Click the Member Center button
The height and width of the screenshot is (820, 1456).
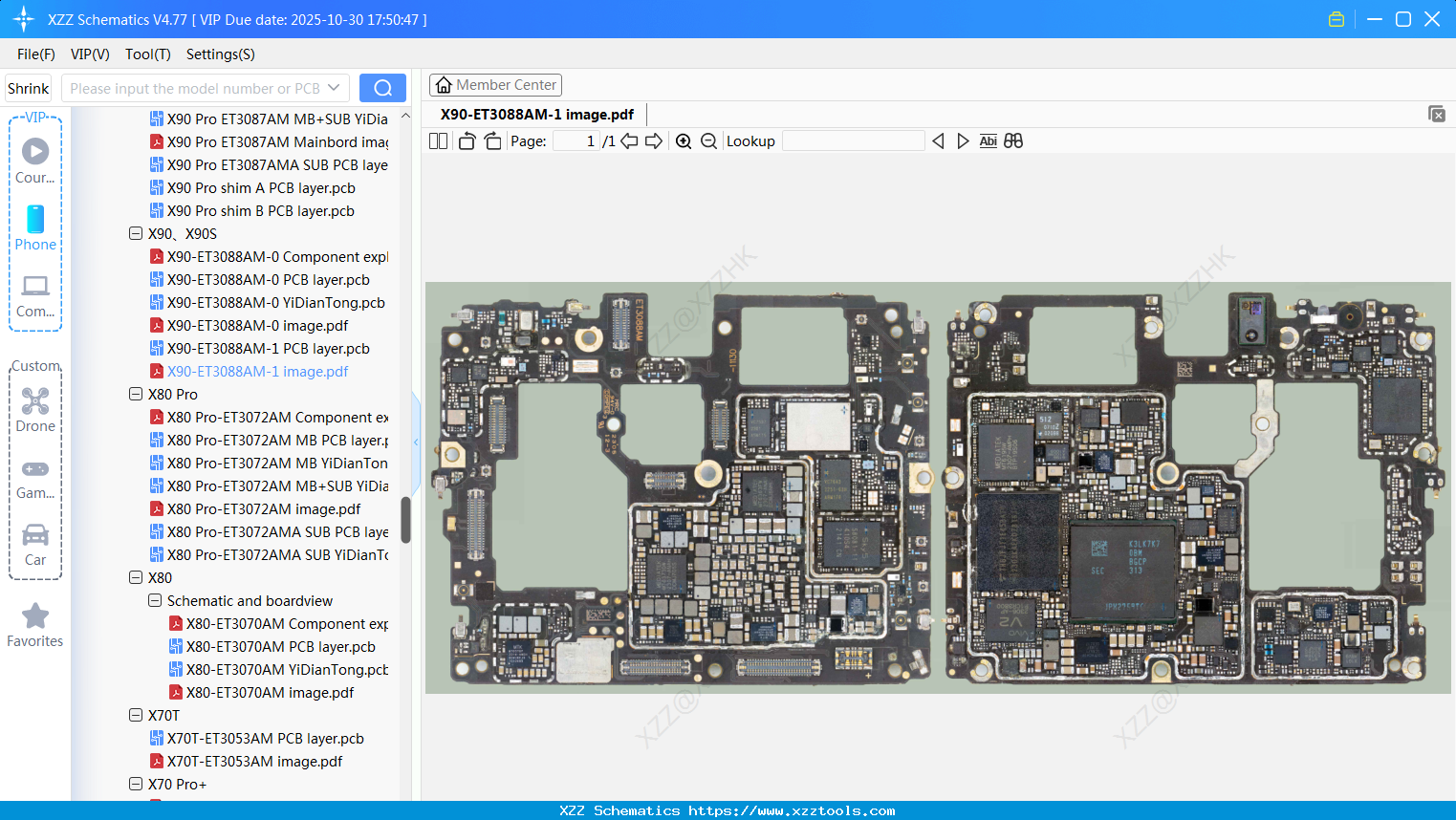(495, 85)
